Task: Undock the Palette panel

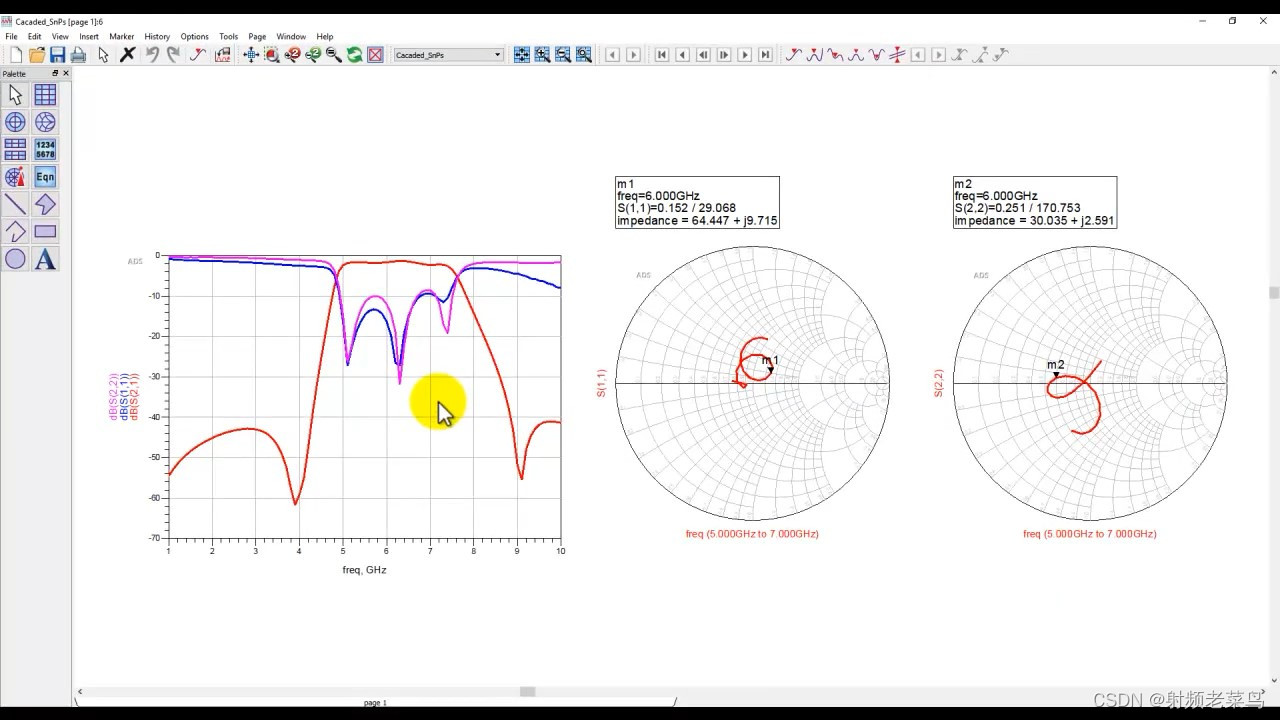Action: [55, 73]
